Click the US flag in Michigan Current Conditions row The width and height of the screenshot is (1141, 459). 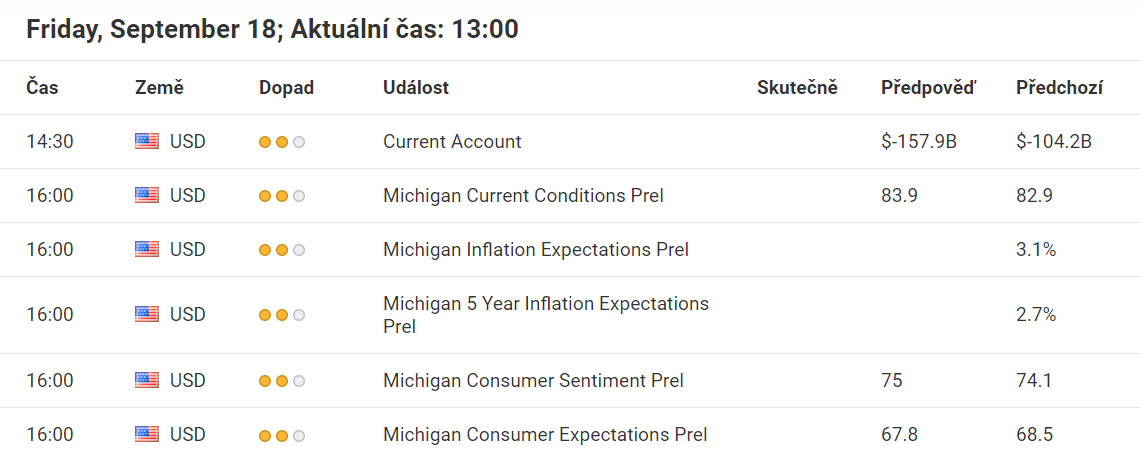pyautogui.click(x=147, y=196)
